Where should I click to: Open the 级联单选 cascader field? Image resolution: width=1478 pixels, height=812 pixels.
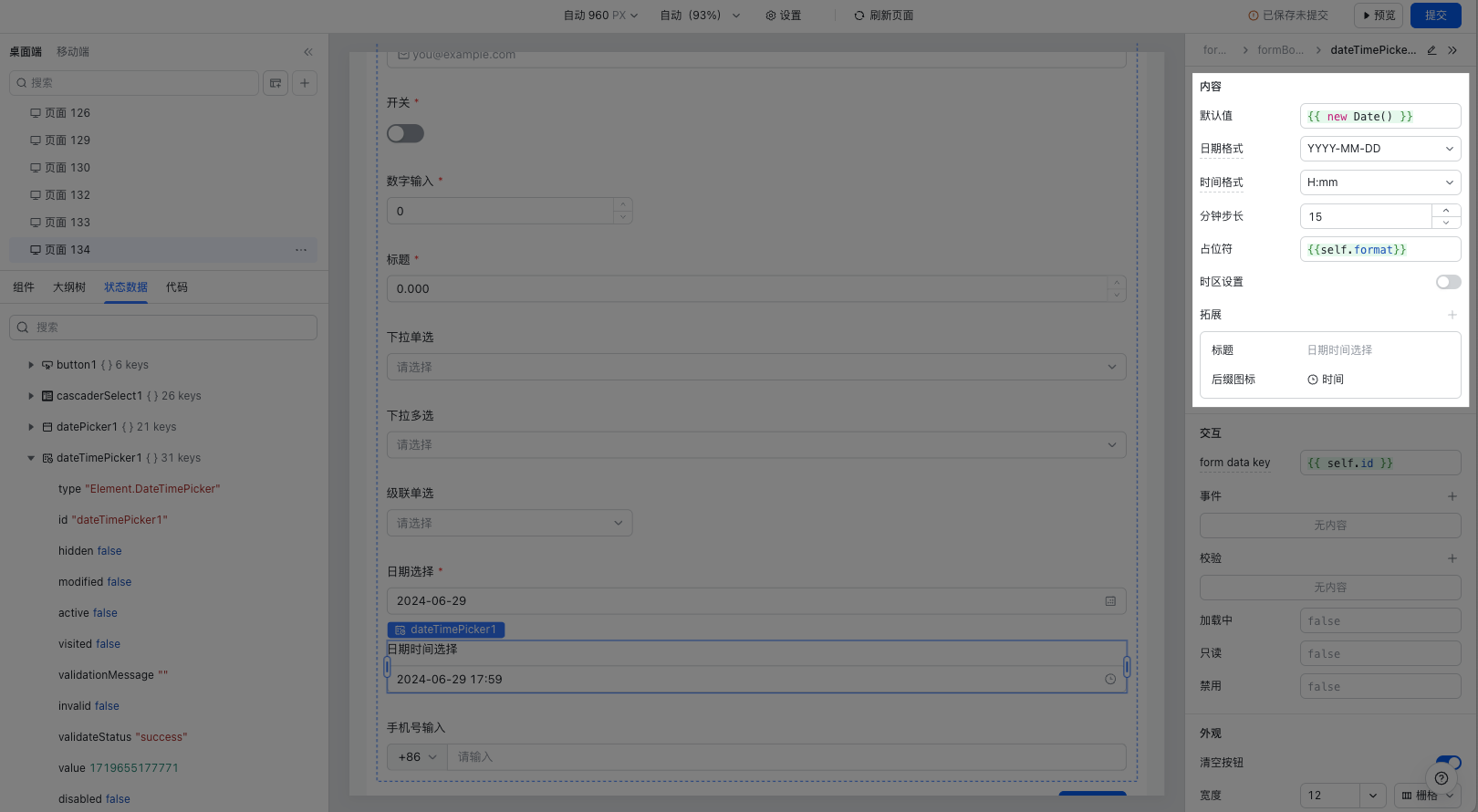[509, 523]
